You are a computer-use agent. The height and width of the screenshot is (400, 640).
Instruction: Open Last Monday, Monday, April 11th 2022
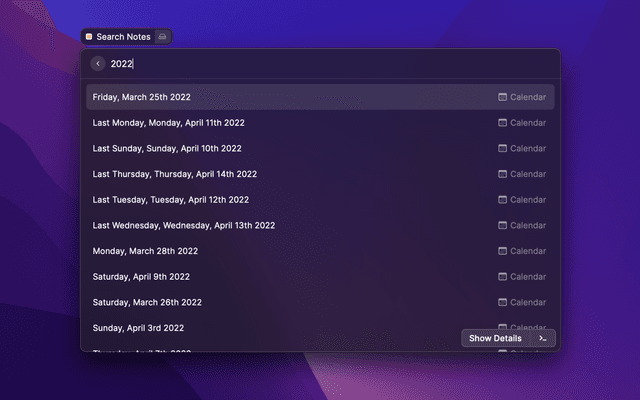coord(169,123)
